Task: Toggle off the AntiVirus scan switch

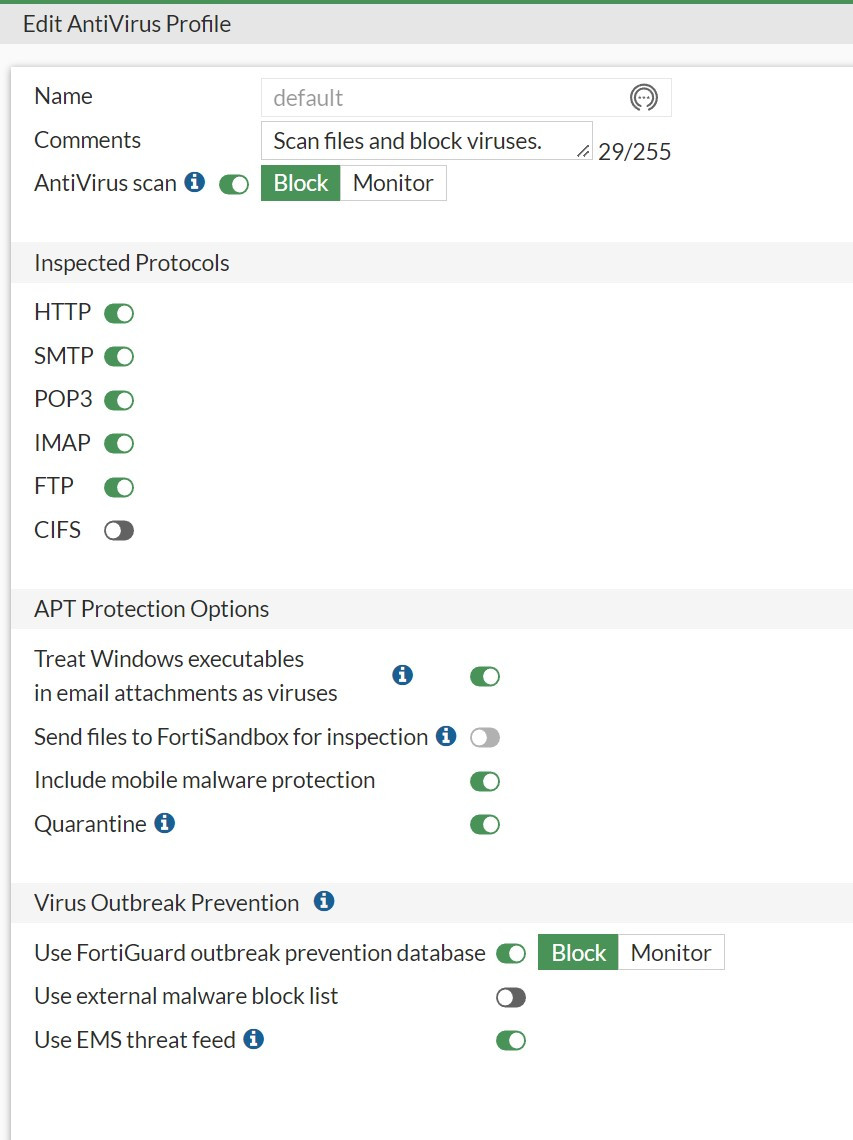Action: coord(234,185)
